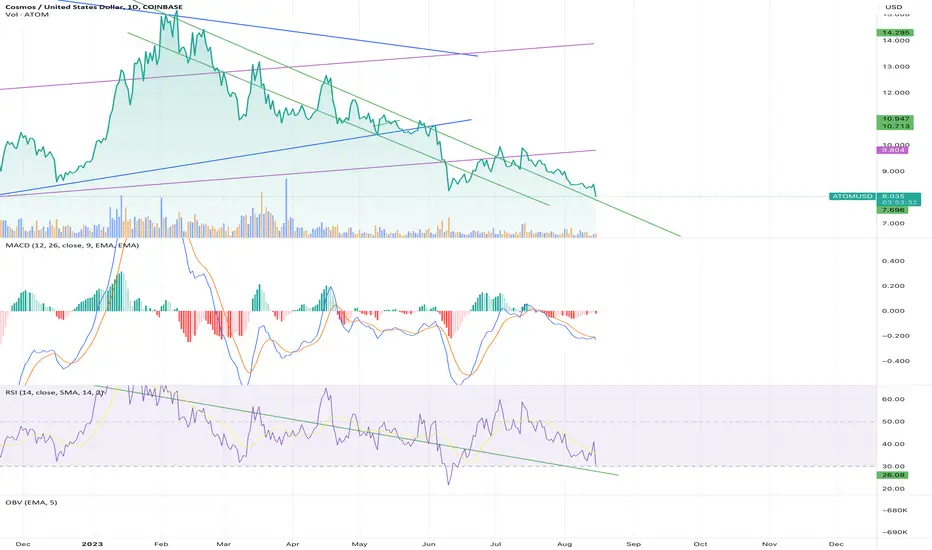Screen dimensions: 932x550
Task: Click the 30.00 RSI axis value
Action: pyautogui.click(x=895, y=467)
